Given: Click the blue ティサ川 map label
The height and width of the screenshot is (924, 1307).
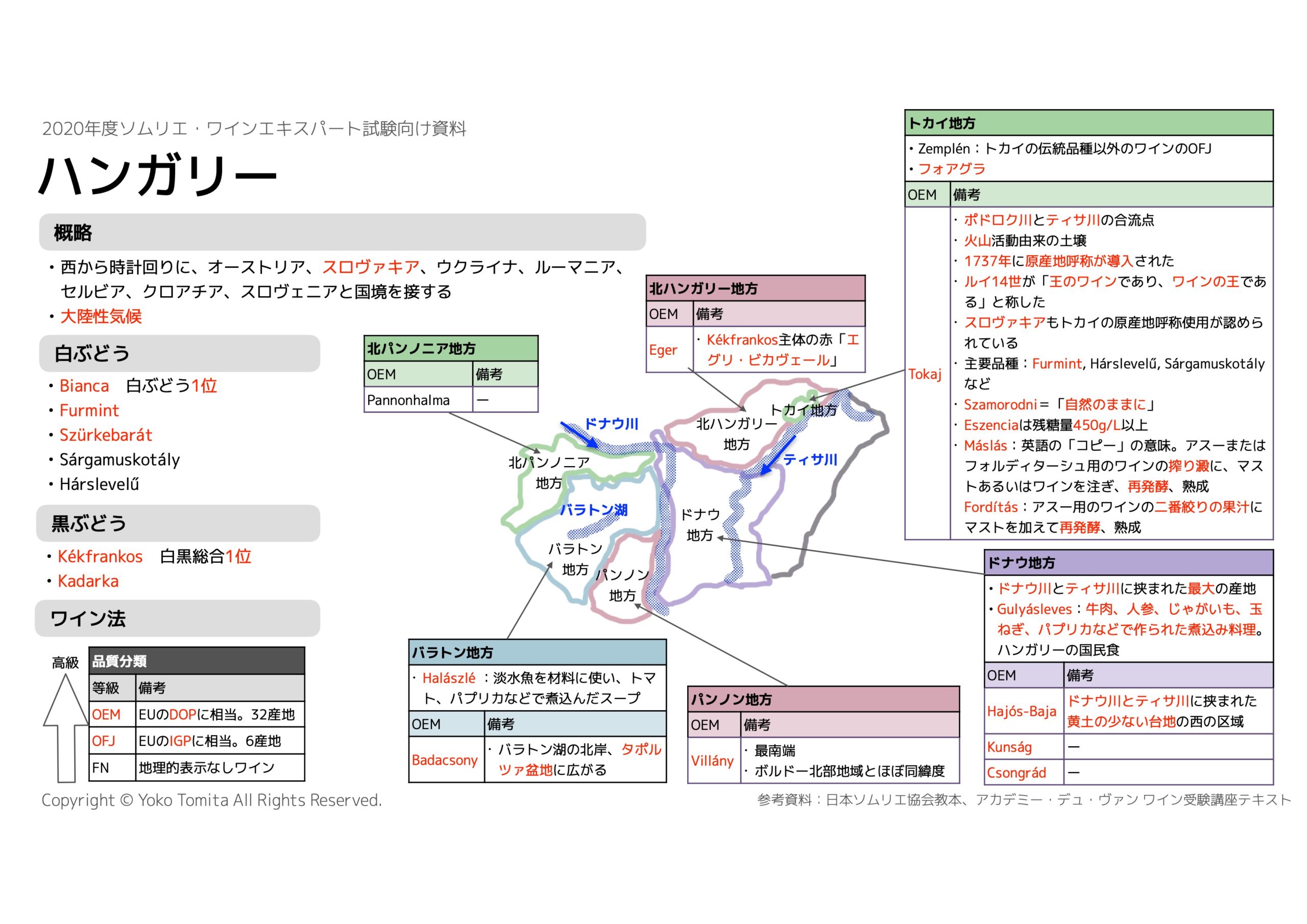Looking at the screenshot, I should (x=811, y=460).
